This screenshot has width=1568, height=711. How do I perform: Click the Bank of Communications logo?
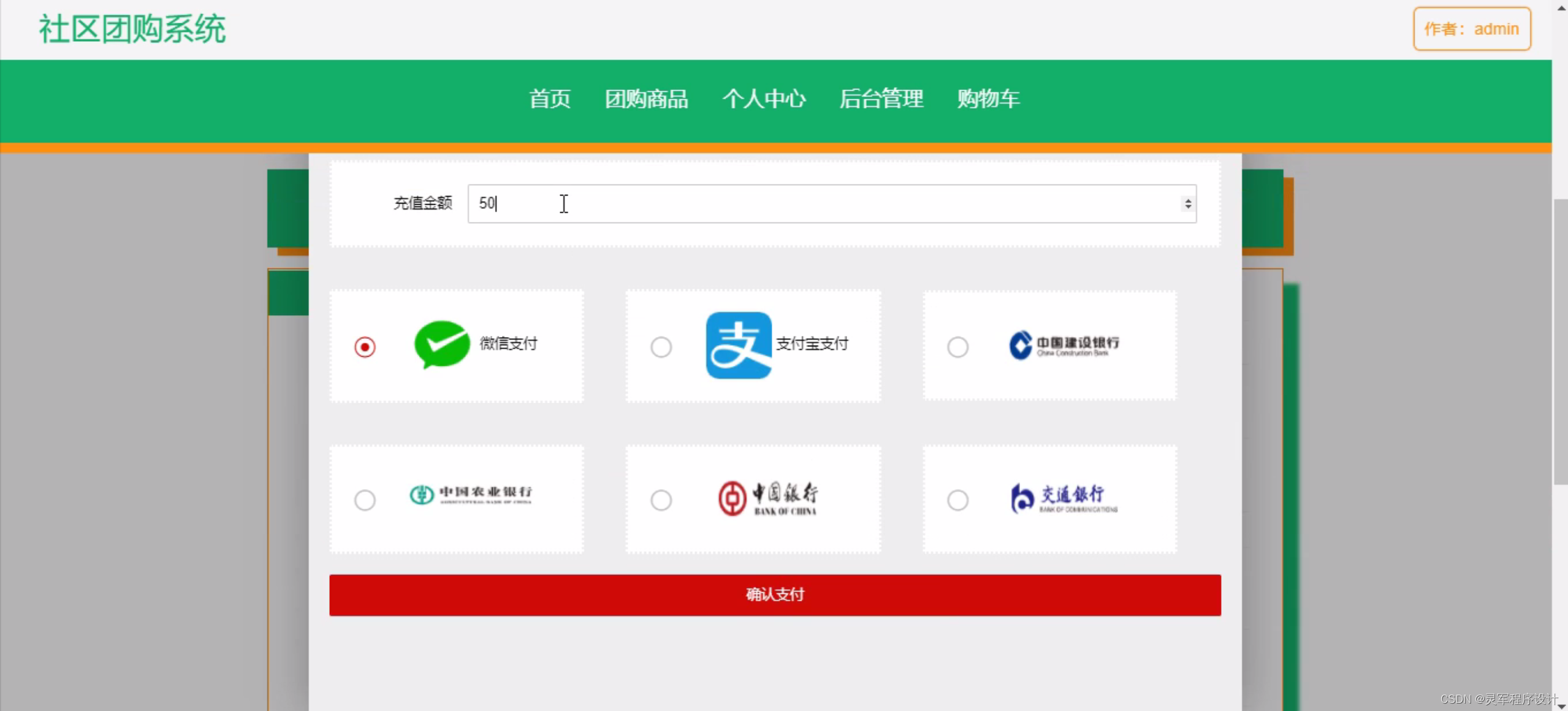coord(1064,498)
